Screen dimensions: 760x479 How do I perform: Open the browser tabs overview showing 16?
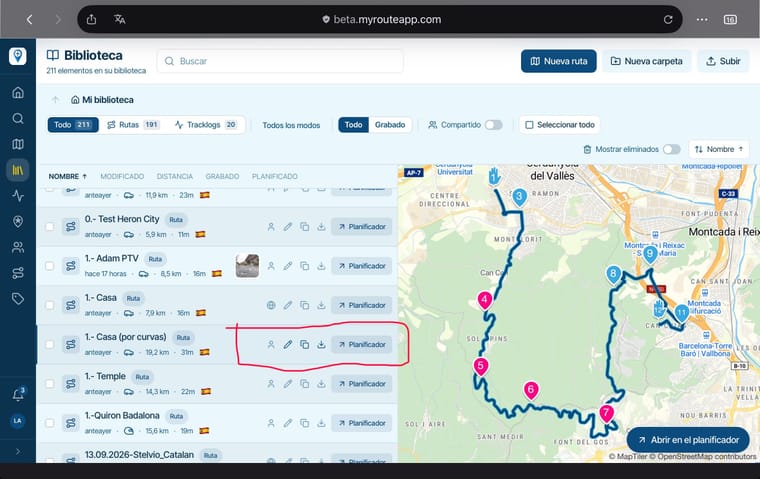pyautogui.click(x=730, y=19)
